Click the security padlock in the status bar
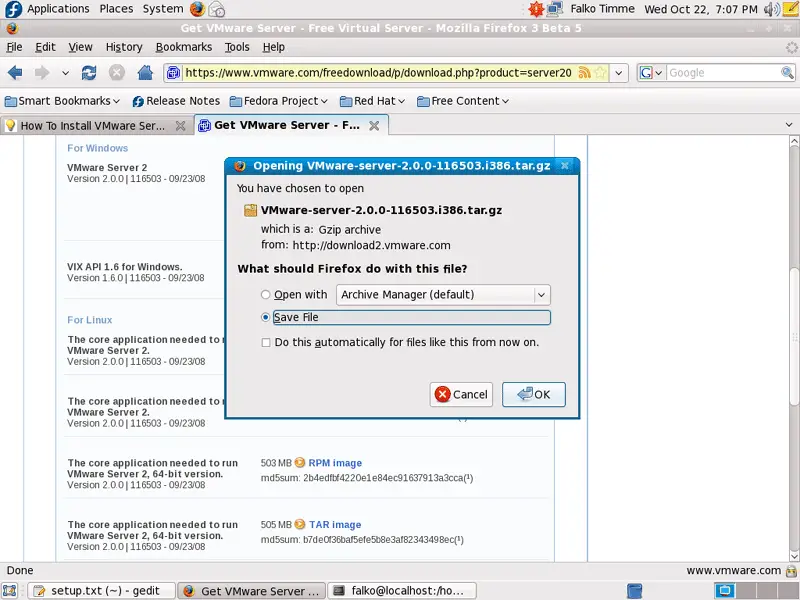800x600 pixels. (x=791, y=571)
